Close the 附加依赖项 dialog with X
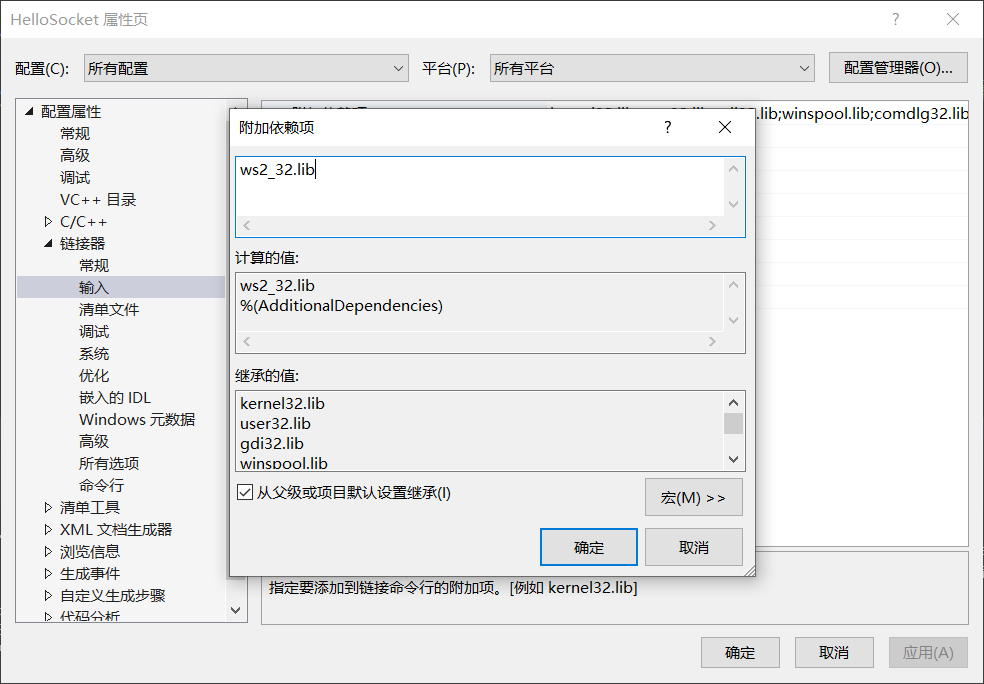Viewport: 984px width, 684px height. (x=724, y=127)
